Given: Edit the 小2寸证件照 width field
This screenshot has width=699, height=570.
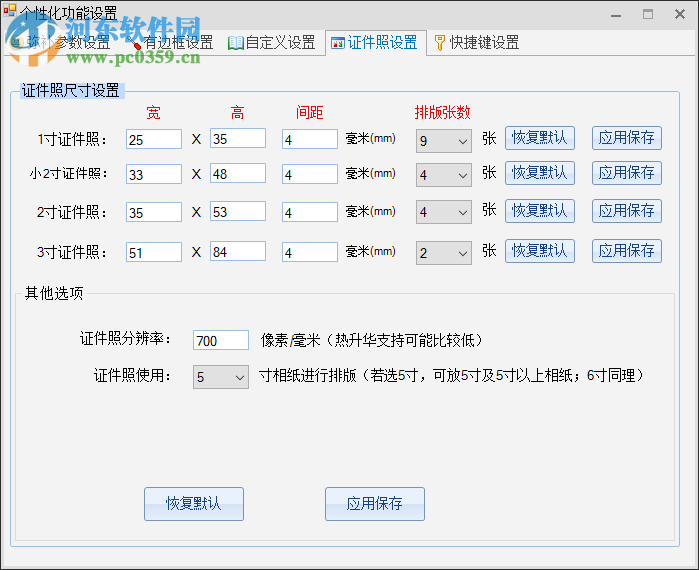Looking at the screenshot, I should click(x=154, y=174).
